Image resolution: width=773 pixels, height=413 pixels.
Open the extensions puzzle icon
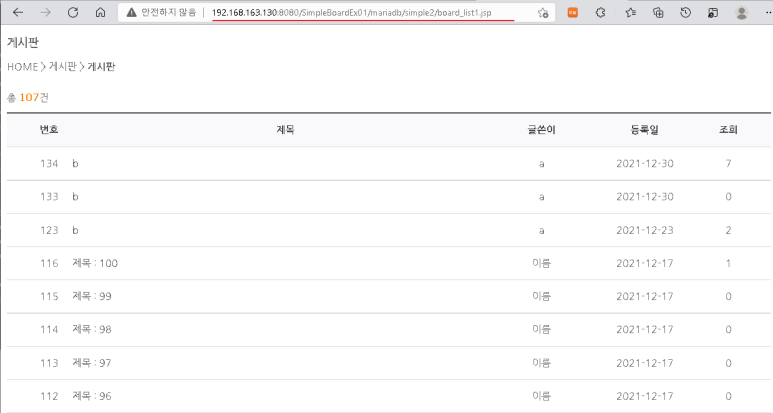[x=600, y=13]
